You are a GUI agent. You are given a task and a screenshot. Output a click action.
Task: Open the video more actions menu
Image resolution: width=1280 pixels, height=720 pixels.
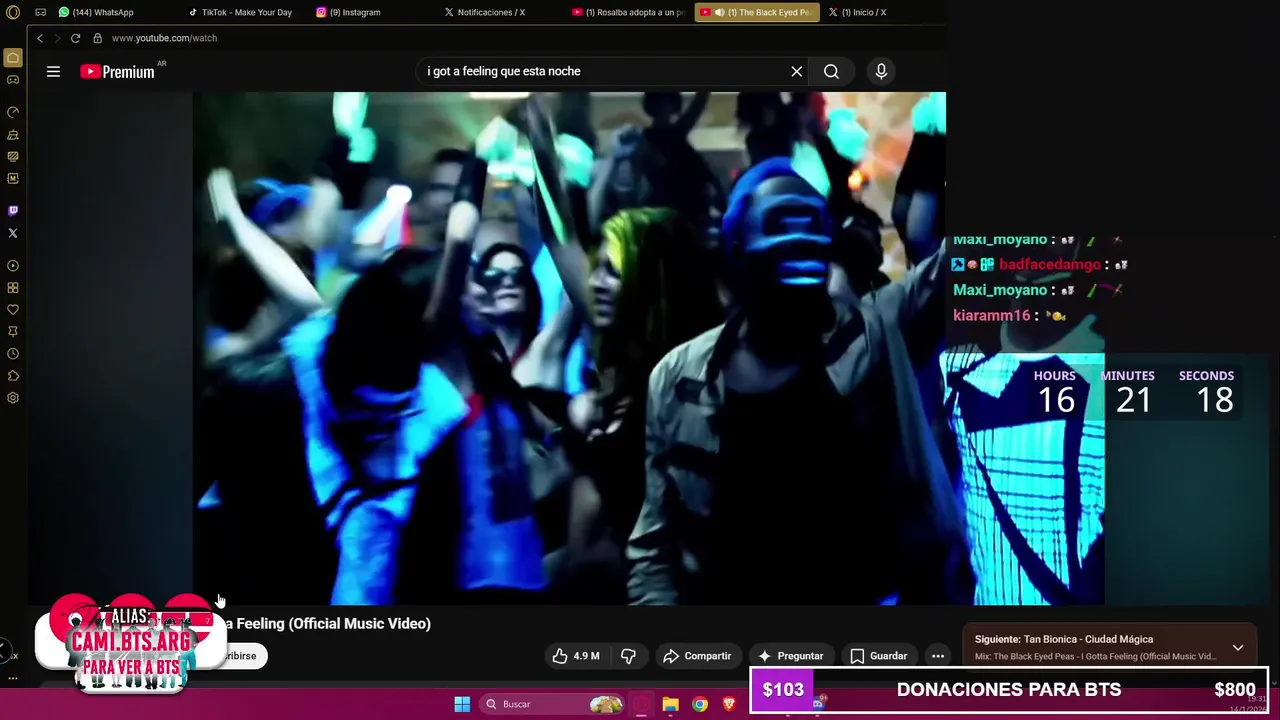(x=938, y=656)
